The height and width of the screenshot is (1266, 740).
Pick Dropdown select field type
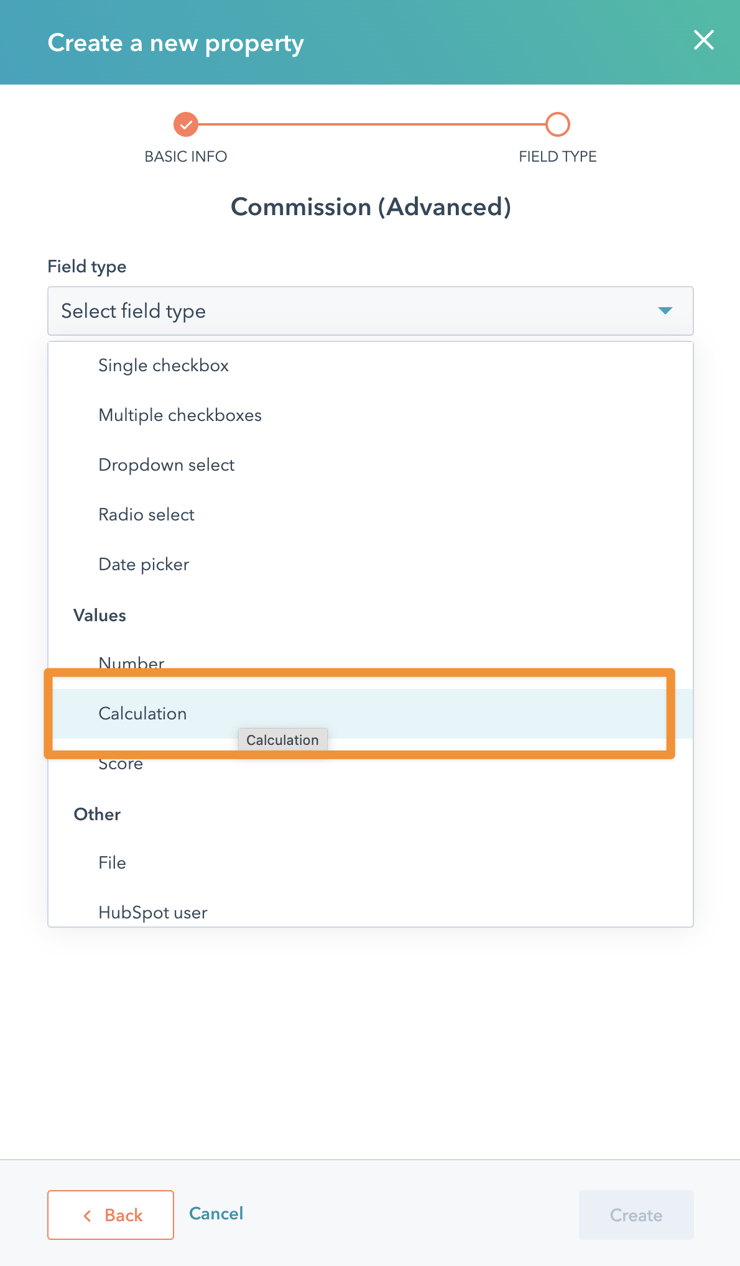pos(166,465)
